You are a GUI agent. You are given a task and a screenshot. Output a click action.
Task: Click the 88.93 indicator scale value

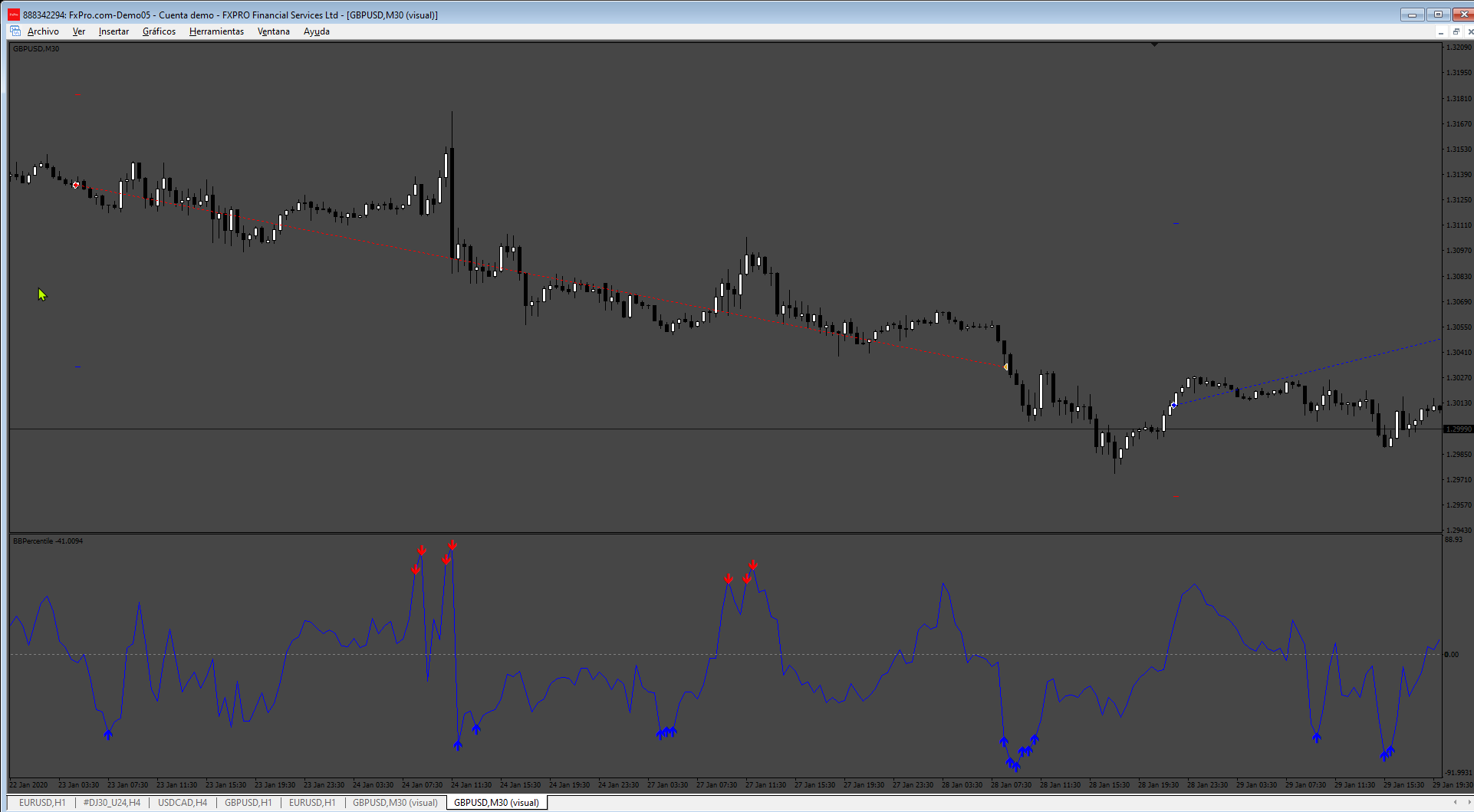(x=1453, y=540)
